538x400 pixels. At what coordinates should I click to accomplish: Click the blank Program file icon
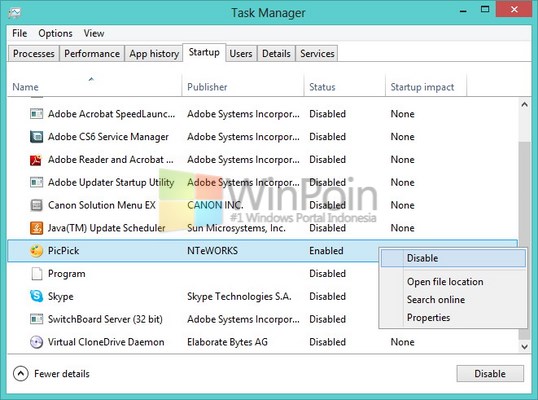coord(36,274)
